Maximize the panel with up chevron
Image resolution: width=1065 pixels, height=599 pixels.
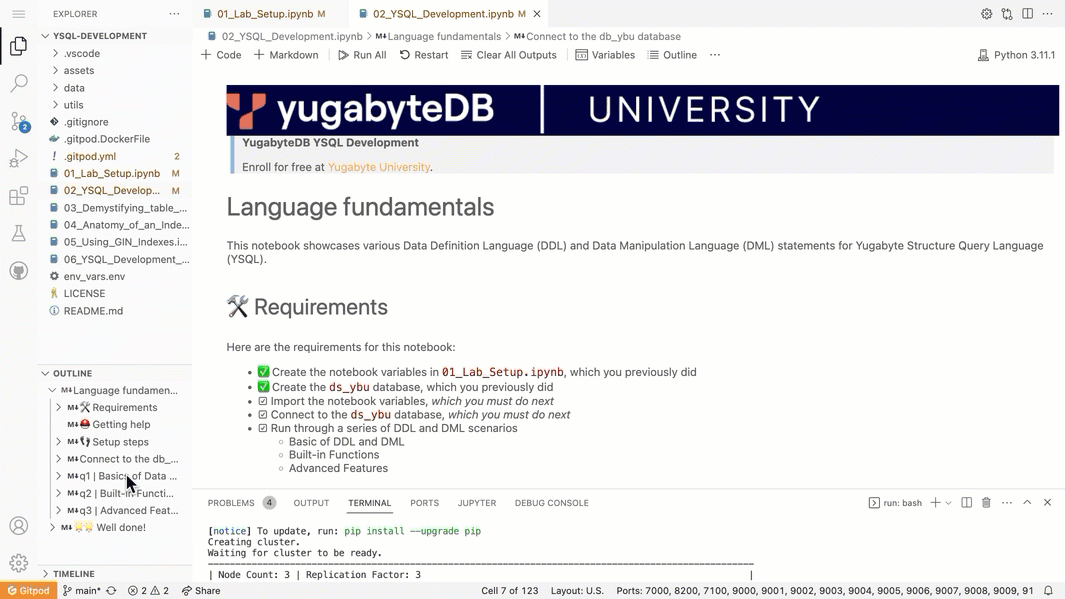[x=1027, y=503]
